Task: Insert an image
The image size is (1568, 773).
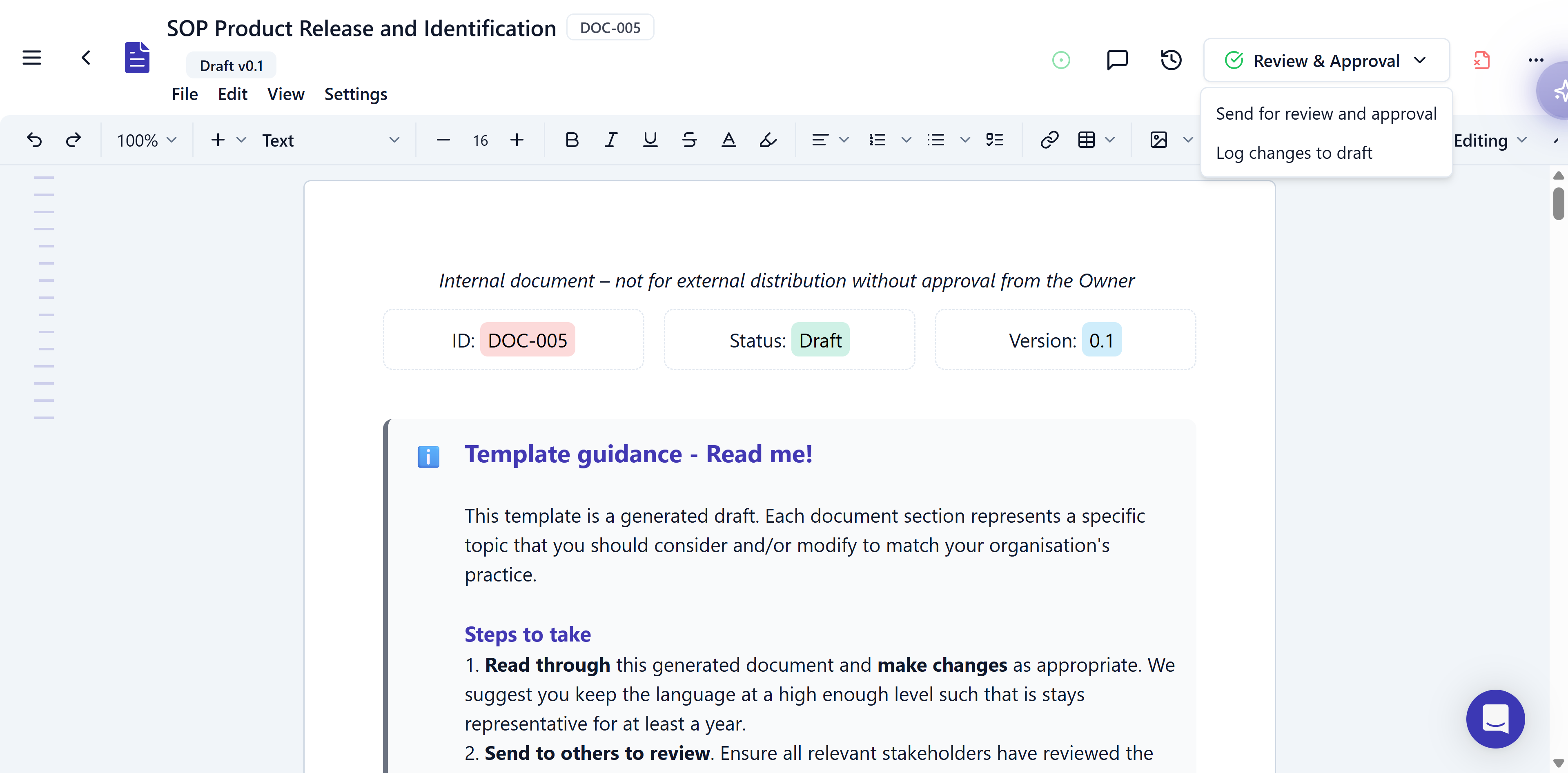Action: tap(1158, 140)
